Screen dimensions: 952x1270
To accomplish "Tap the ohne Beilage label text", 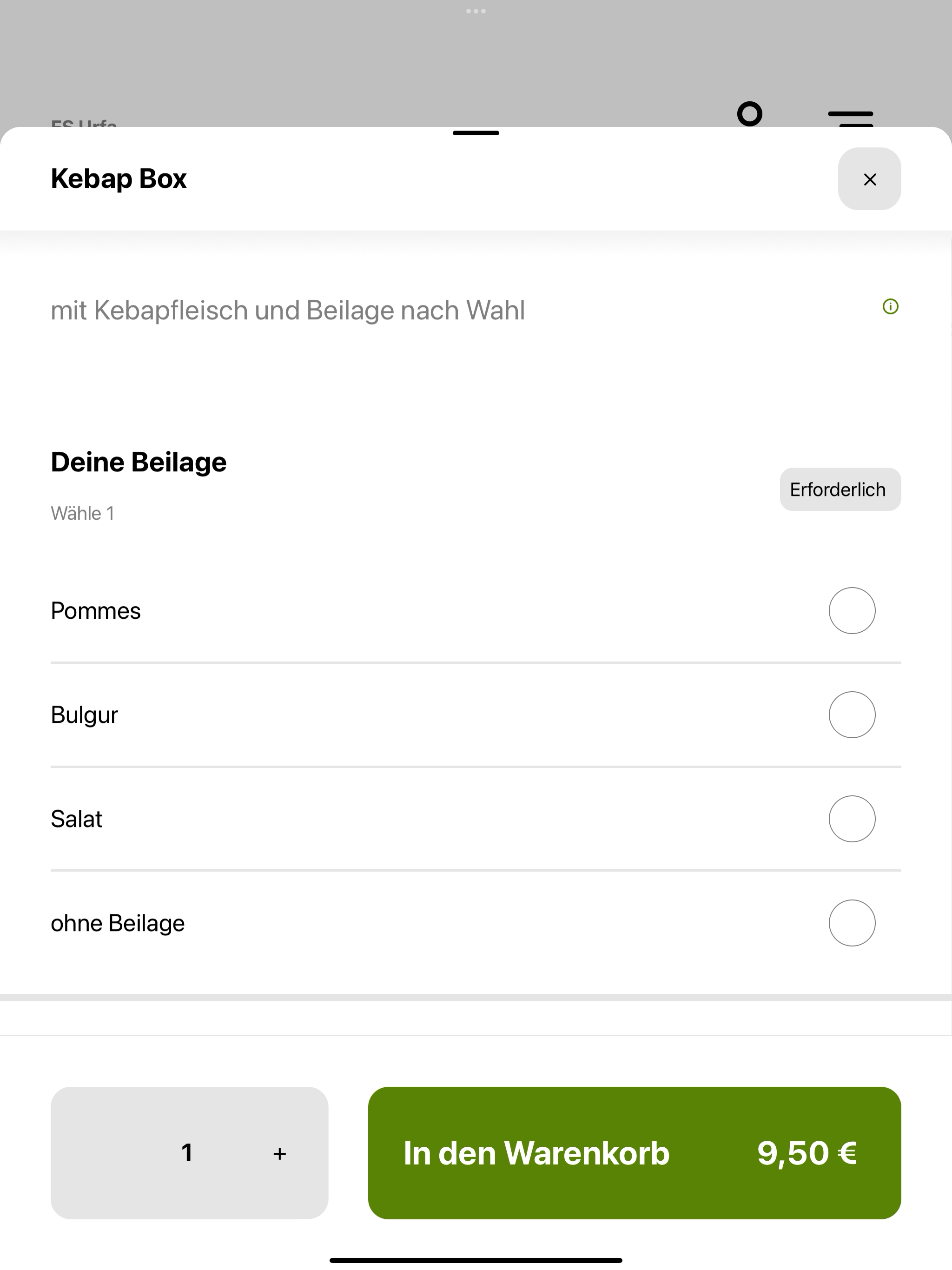I will click(118, 923).
